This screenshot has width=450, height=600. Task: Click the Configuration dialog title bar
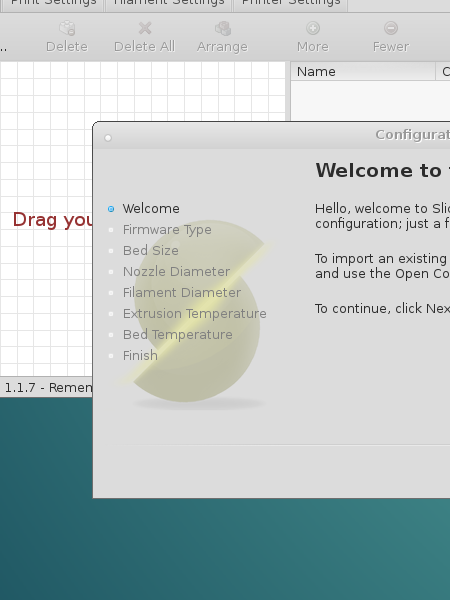[x=271, y=135]
